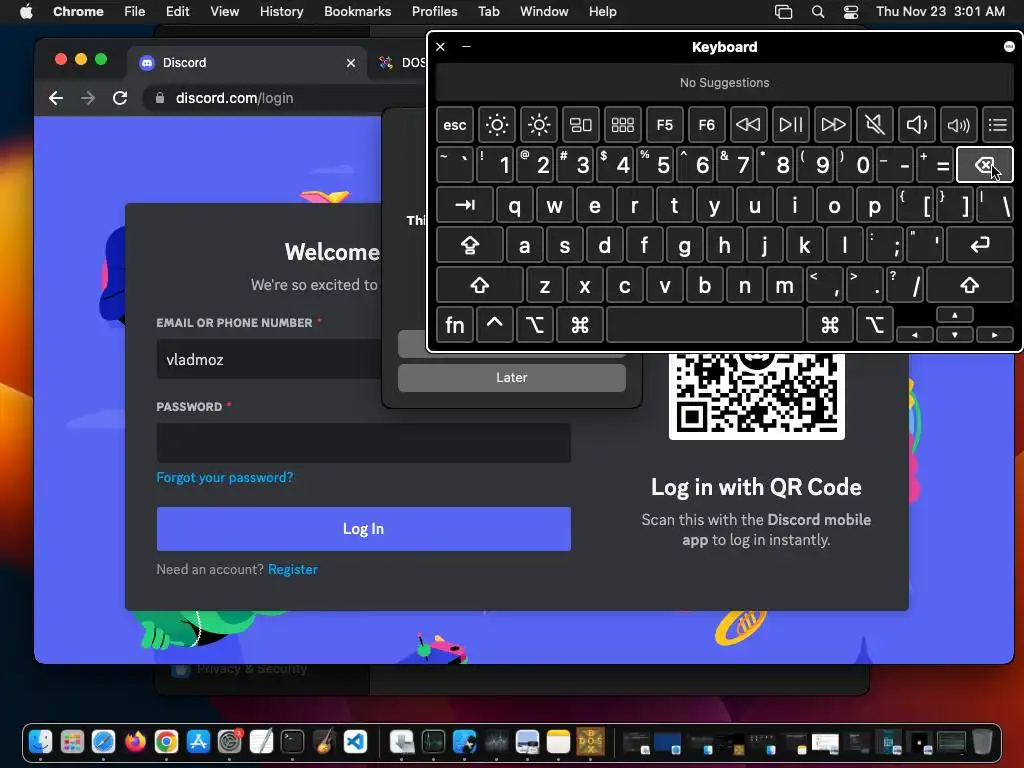Open the Trash in the Dock
Screen dimensions: 1024x768
[x=982, y=741]
